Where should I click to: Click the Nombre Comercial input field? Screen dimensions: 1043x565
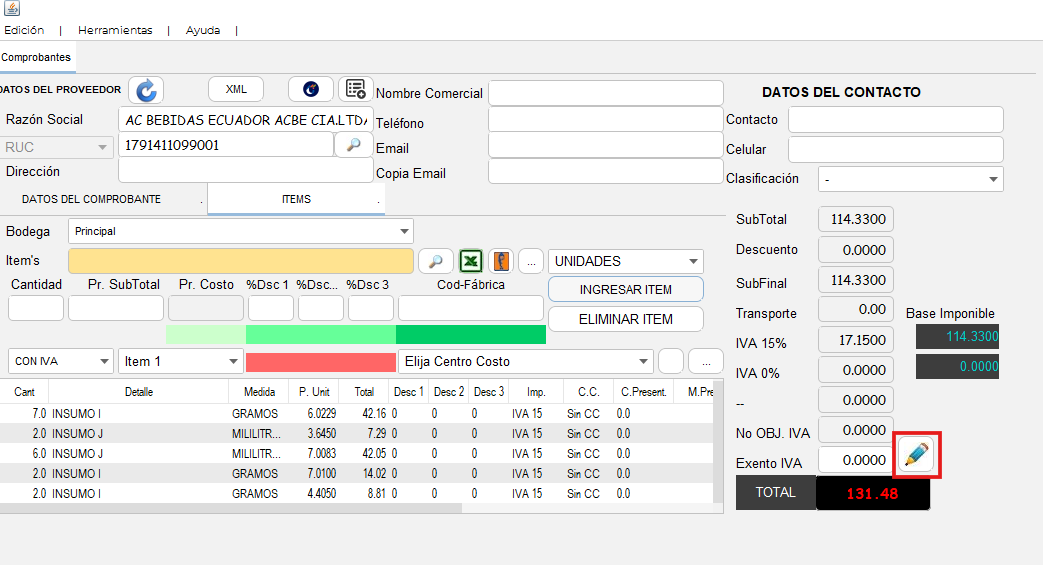[x=605, y=93]
